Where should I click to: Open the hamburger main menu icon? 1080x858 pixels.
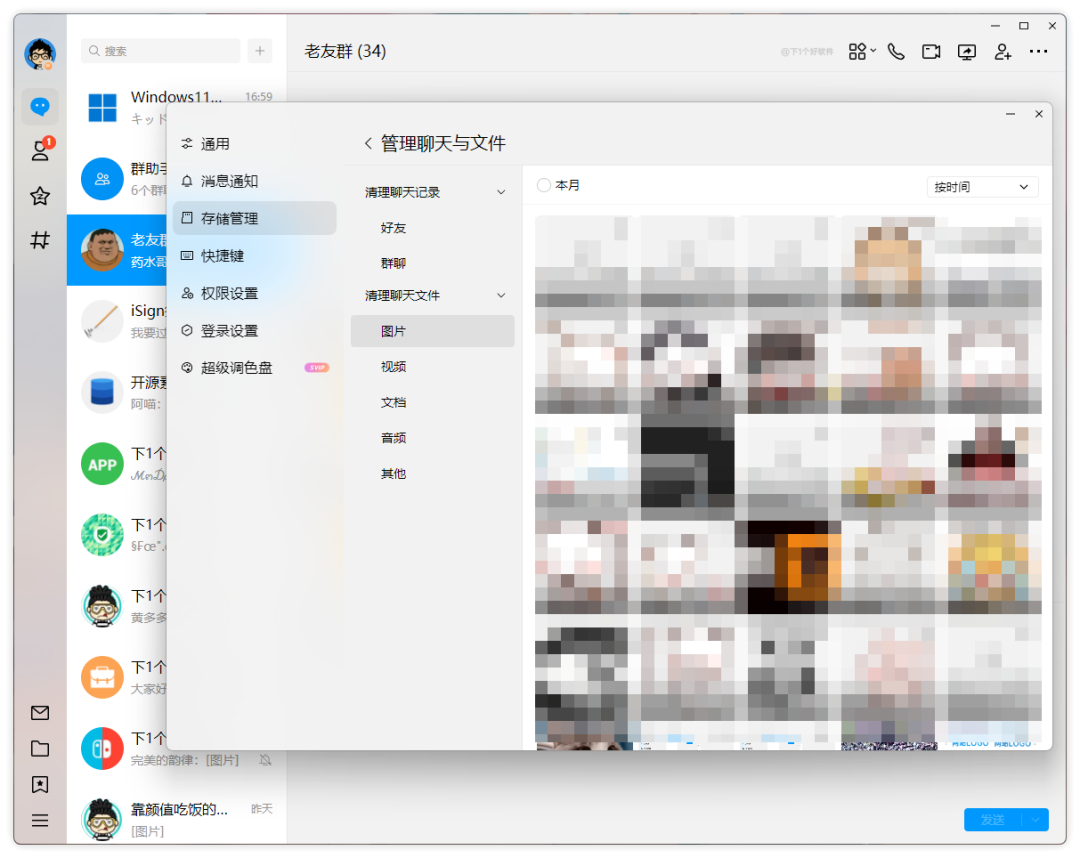(x=40, y=820)
